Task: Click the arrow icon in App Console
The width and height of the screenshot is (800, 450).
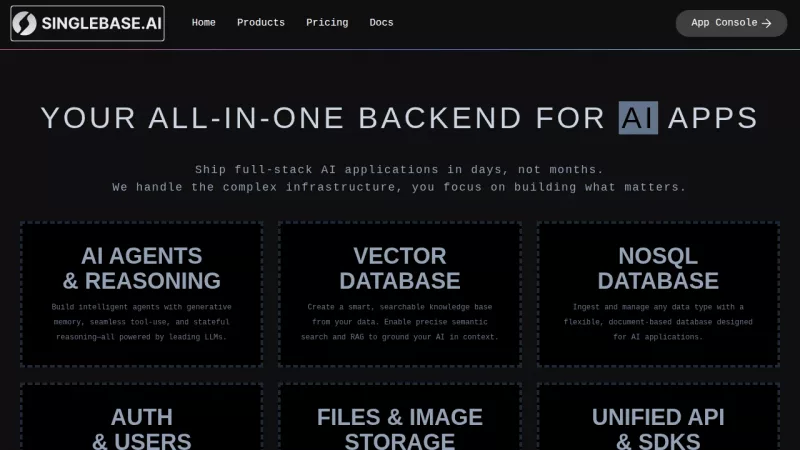Action: tap(767, 23)
